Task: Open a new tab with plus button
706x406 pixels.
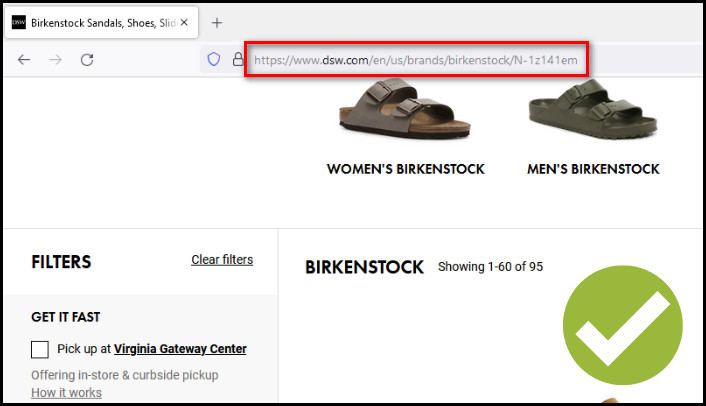Action: pos(217,23)
